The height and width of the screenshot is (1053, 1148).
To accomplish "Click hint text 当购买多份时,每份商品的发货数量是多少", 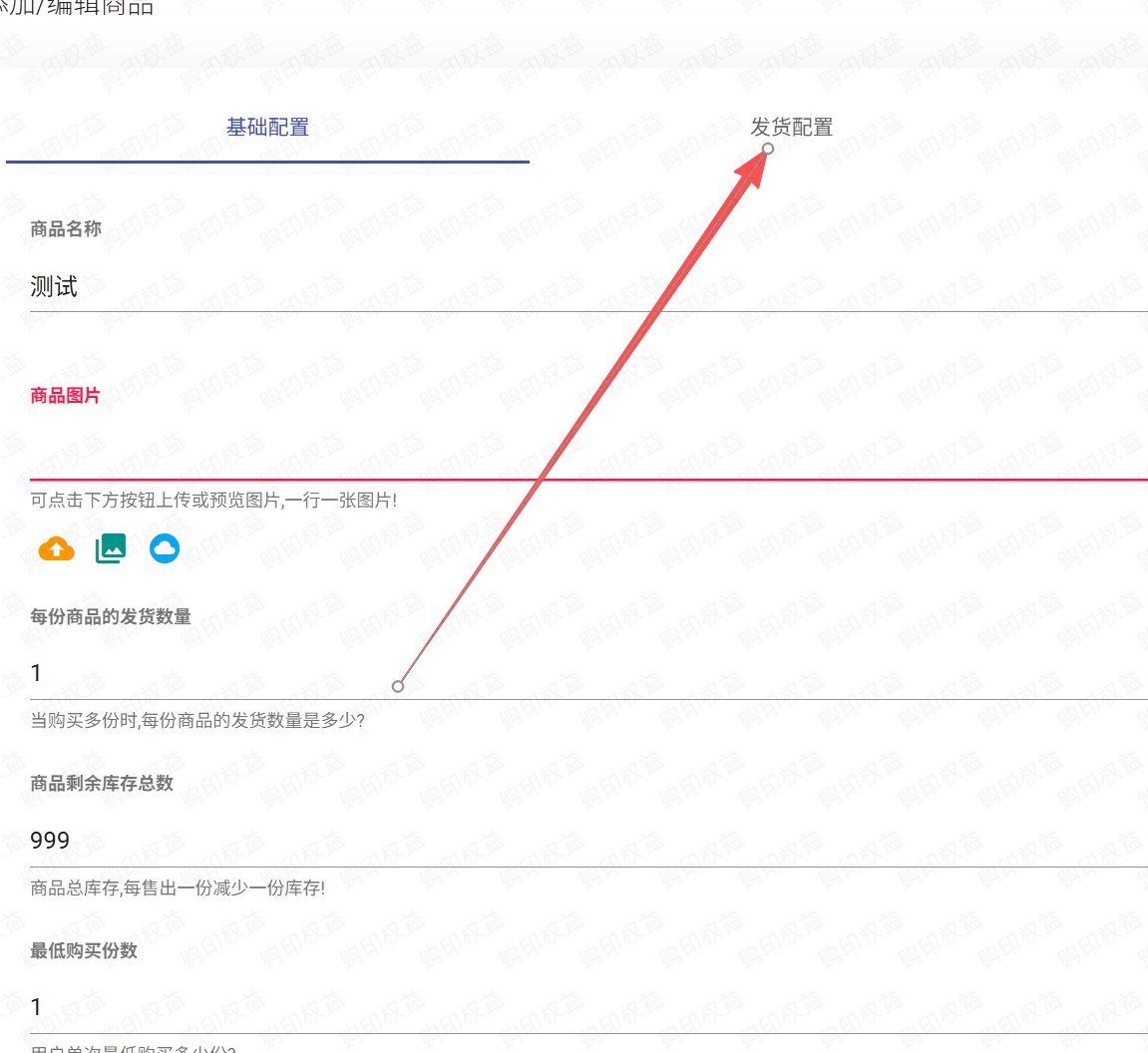I will (x=197, y=720).
